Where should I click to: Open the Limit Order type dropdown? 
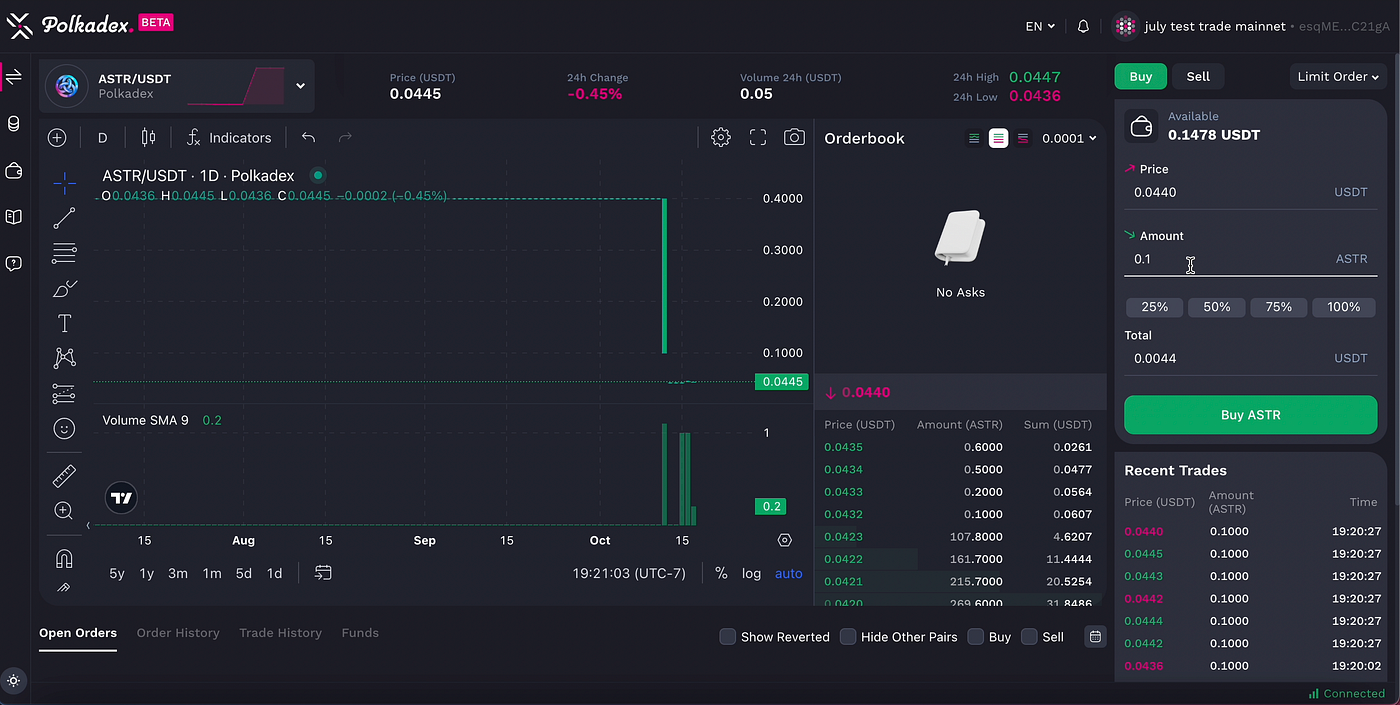(1338, 76)
